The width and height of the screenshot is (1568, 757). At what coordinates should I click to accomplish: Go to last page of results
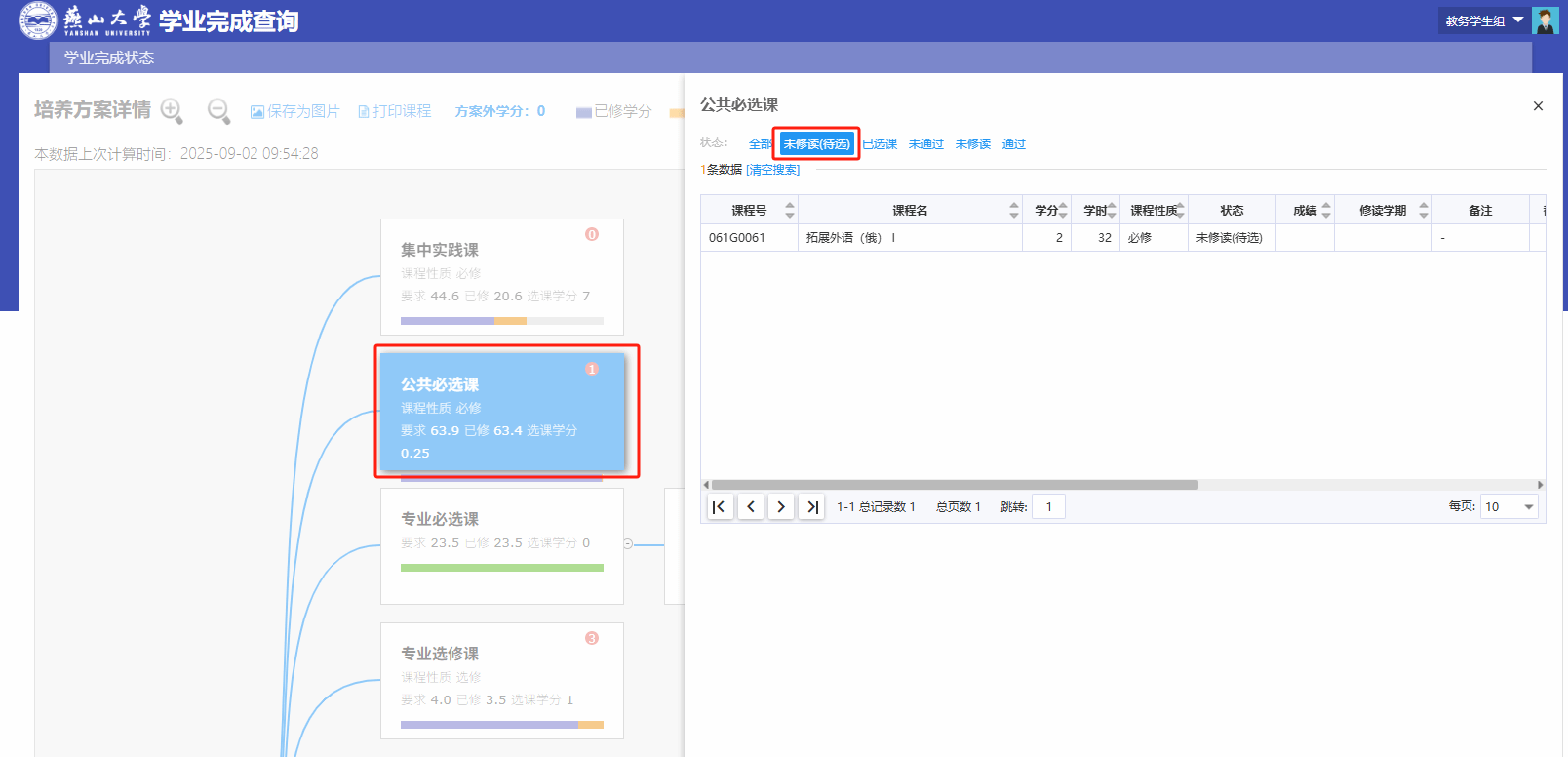[811, 507]
